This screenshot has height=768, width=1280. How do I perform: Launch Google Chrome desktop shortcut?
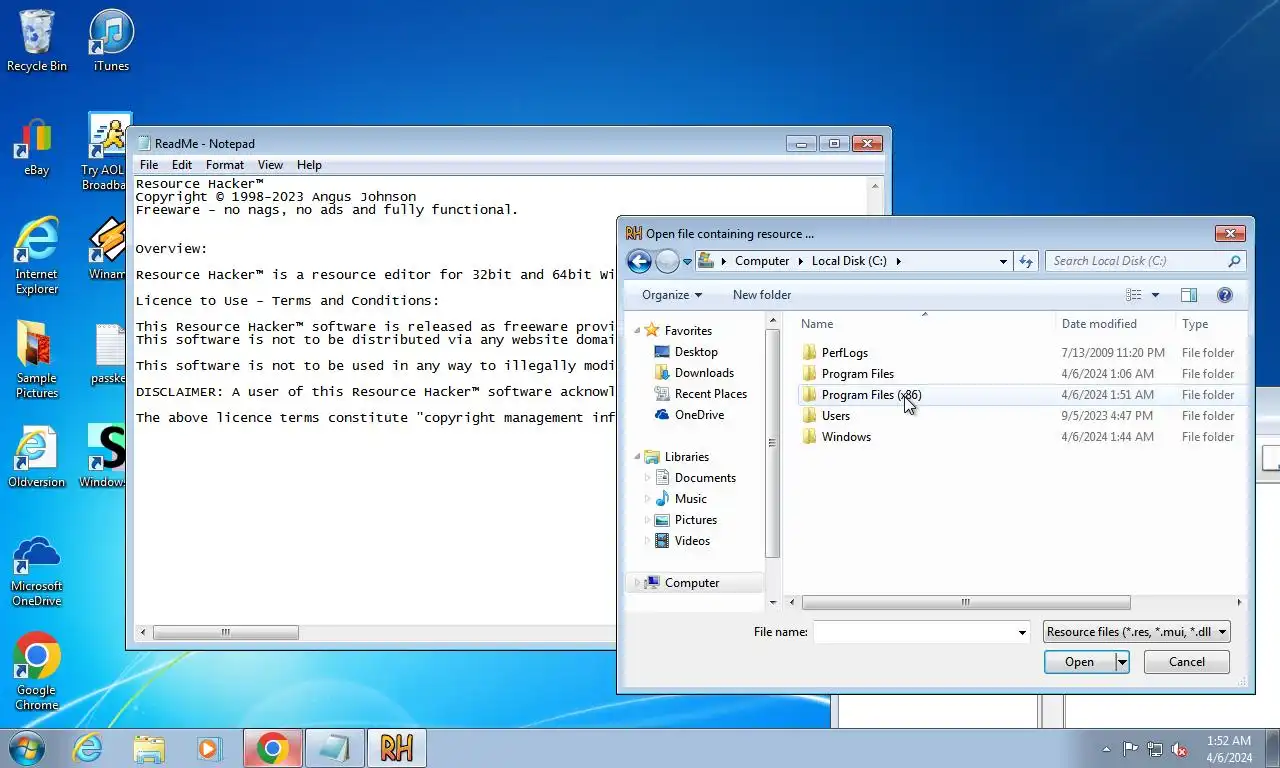[37, 672]
